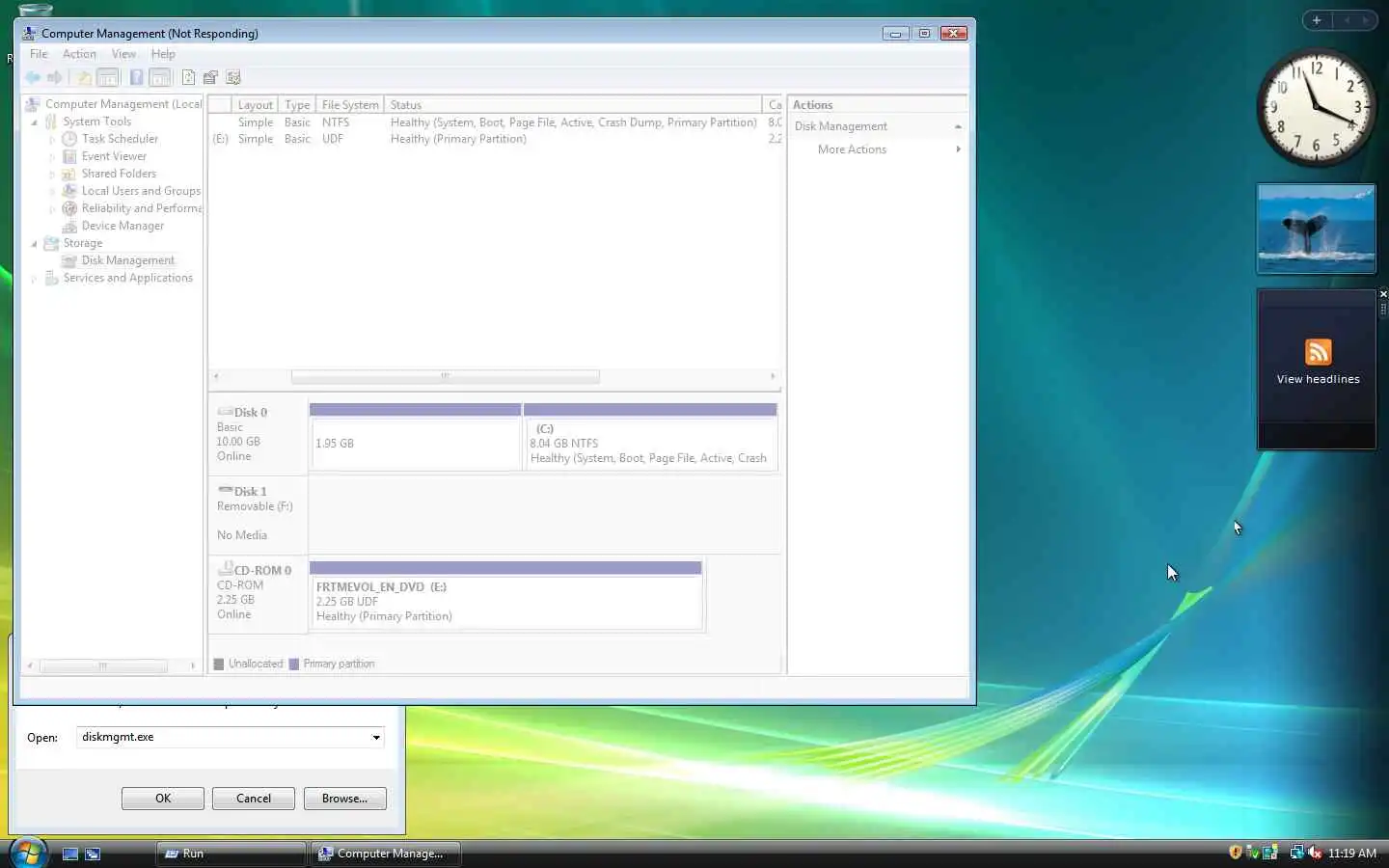Click Show Desktop quick launch icon
Viewport: 1389px width, 868px height.
click(70, 854)
